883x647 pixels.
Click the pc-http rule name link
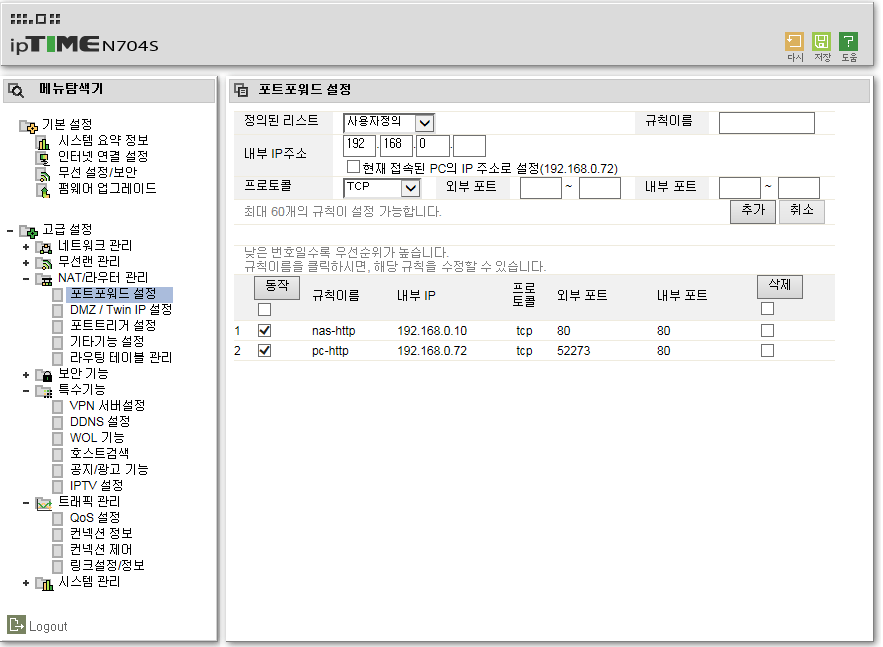click(330, 351)
